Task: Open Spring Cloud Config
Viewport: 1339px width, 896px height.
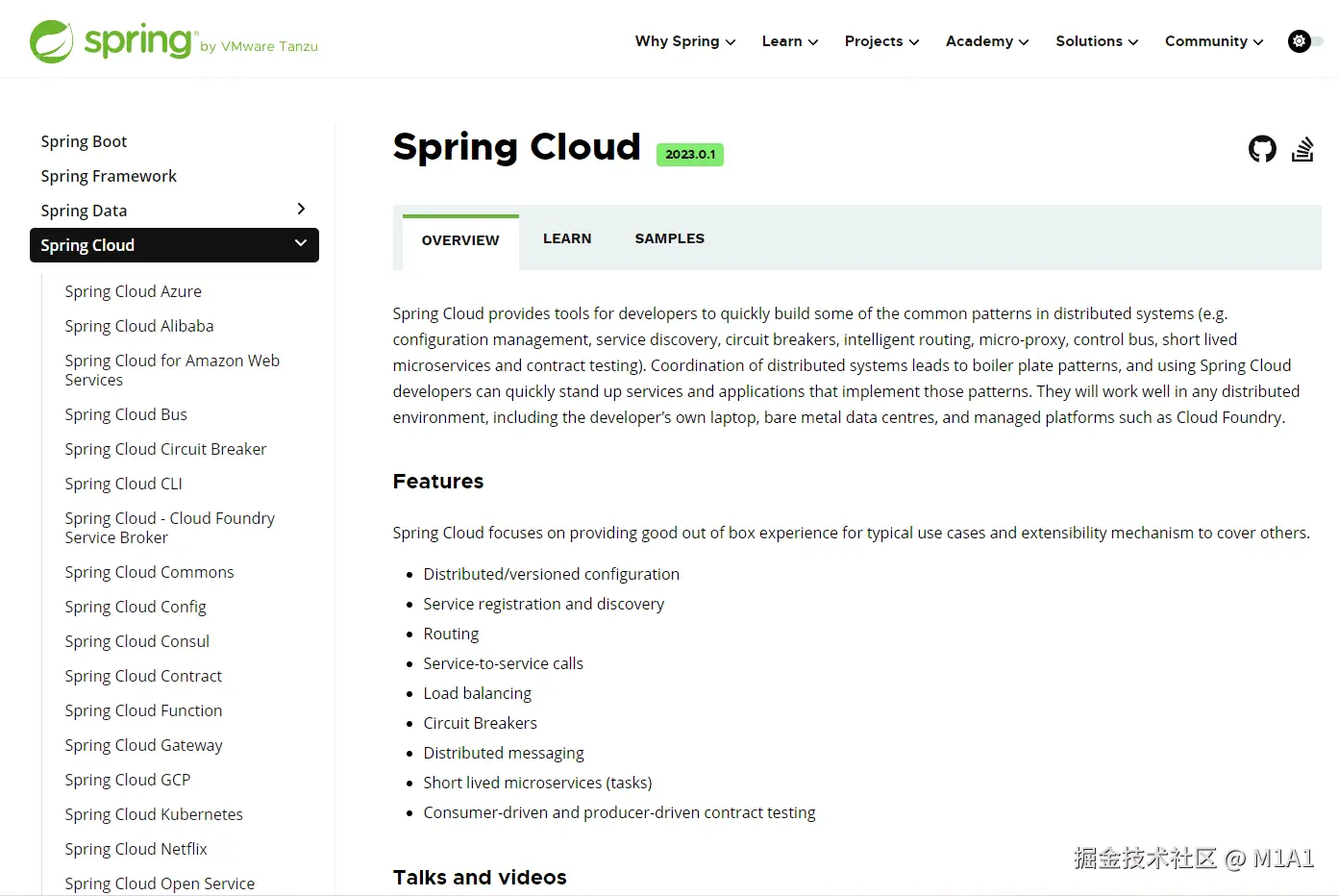Action: coord(136,607)
